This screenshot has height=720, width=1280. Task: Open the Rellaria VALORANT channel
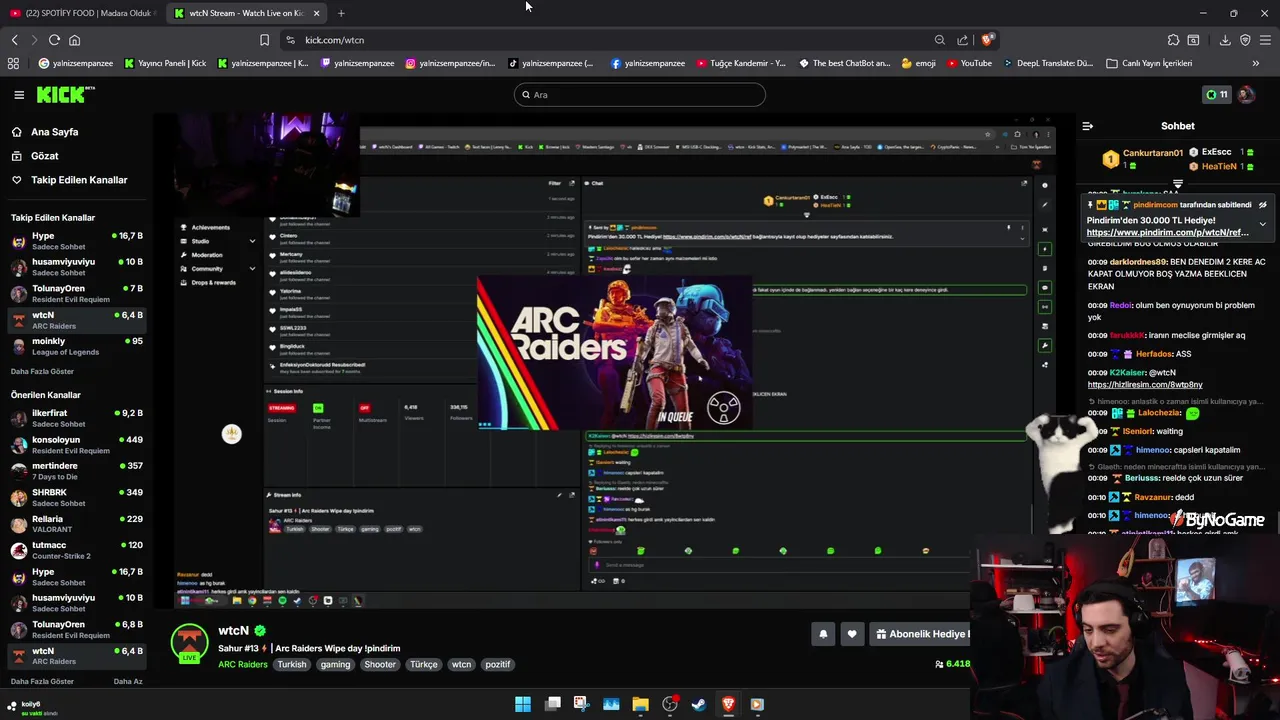tap(77, 524)
